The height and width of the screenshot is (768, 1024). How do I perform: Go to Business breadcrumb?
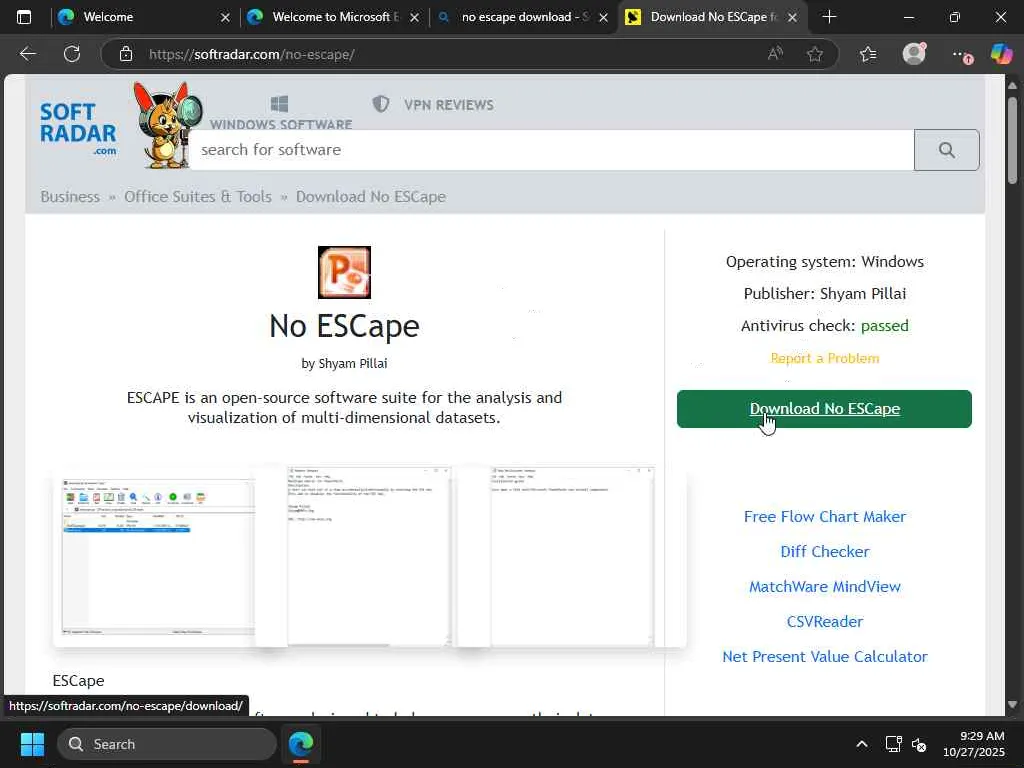point(70,197)
